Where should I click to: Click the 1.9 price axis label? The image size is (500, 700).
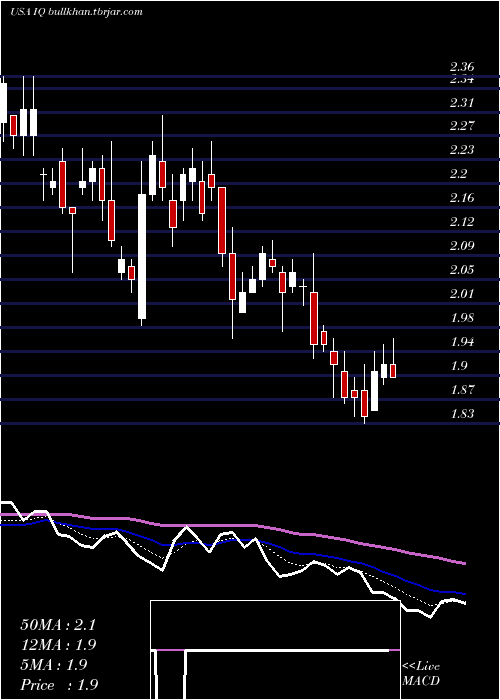pos(458,367)
